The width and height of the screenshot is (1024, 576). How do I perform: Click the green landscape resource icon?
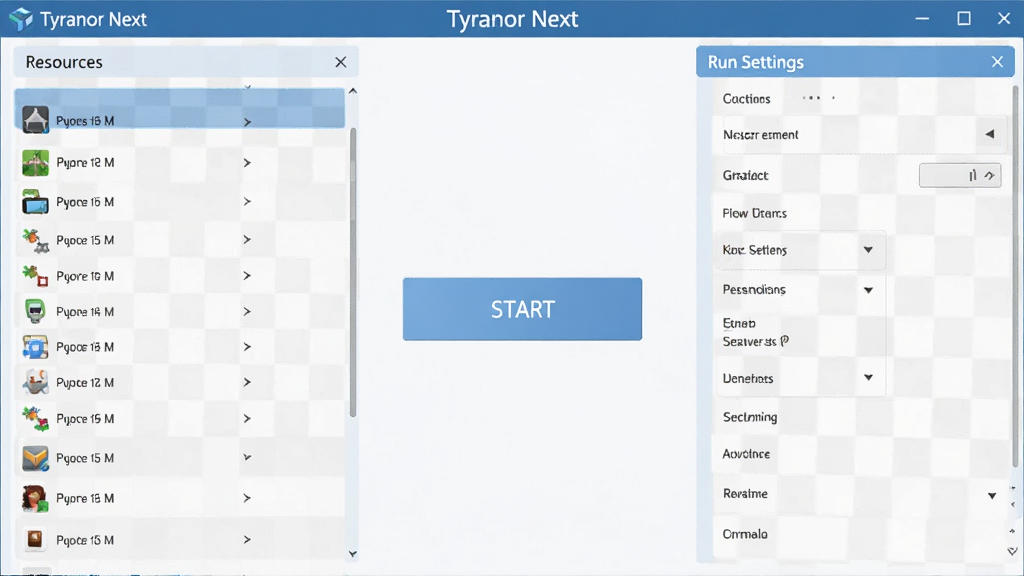(35, 163)
